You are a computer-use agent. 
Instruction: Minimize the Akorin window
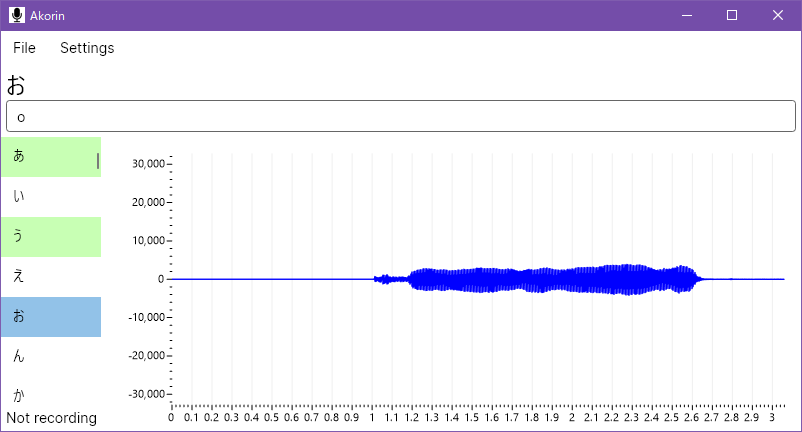click(x=687, y=15)
